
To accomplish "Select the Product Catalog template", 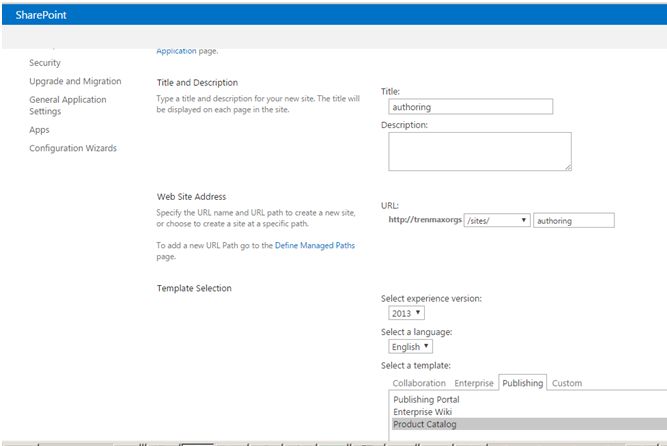I will click(x=529, y=424).
